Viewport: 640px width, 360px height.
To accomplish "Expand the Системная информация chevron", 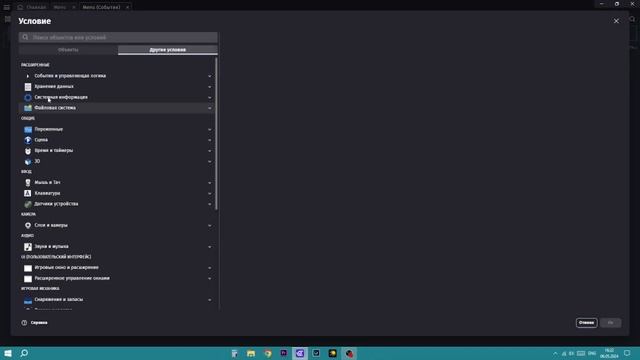I will [210, 97].
